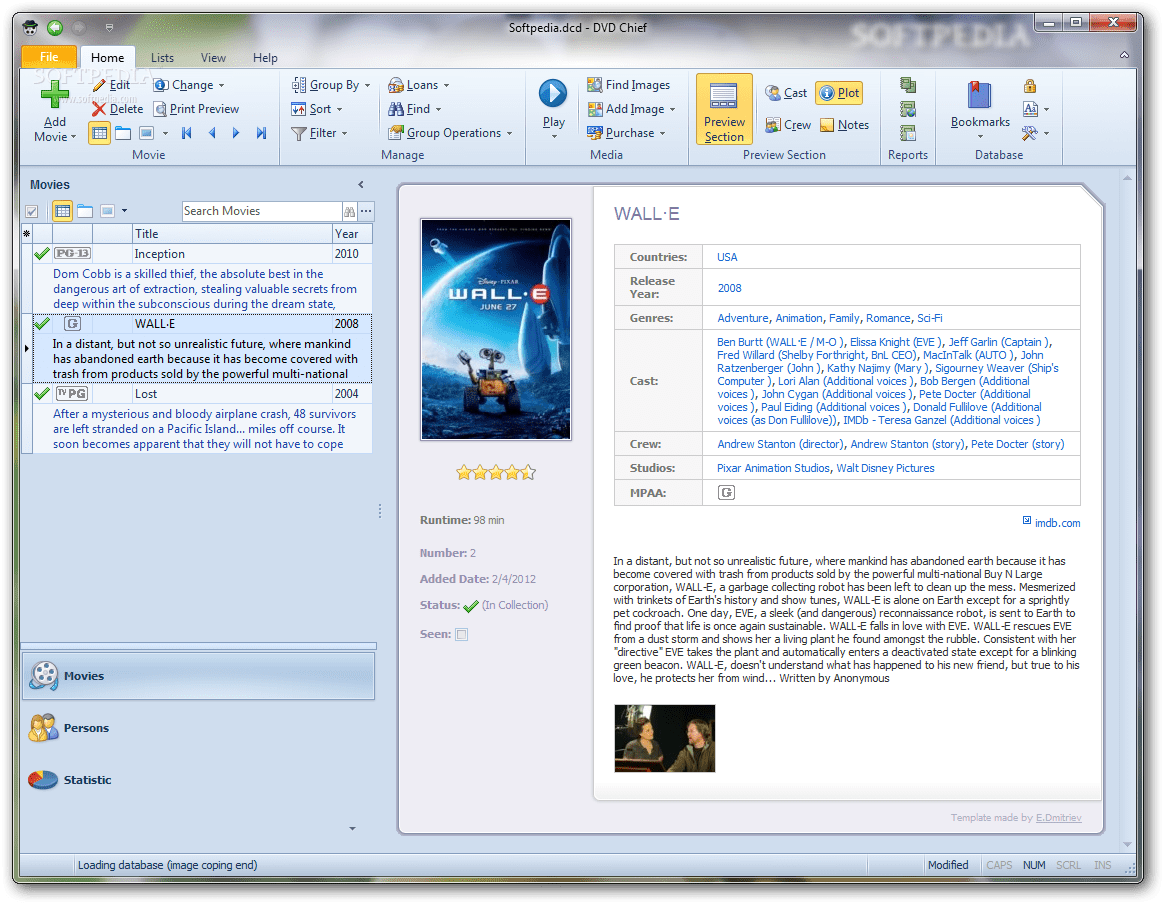Viewport: 1164px width, 904px height.
Task: Switch to the Lists tab
Action: tap(162, 57)
